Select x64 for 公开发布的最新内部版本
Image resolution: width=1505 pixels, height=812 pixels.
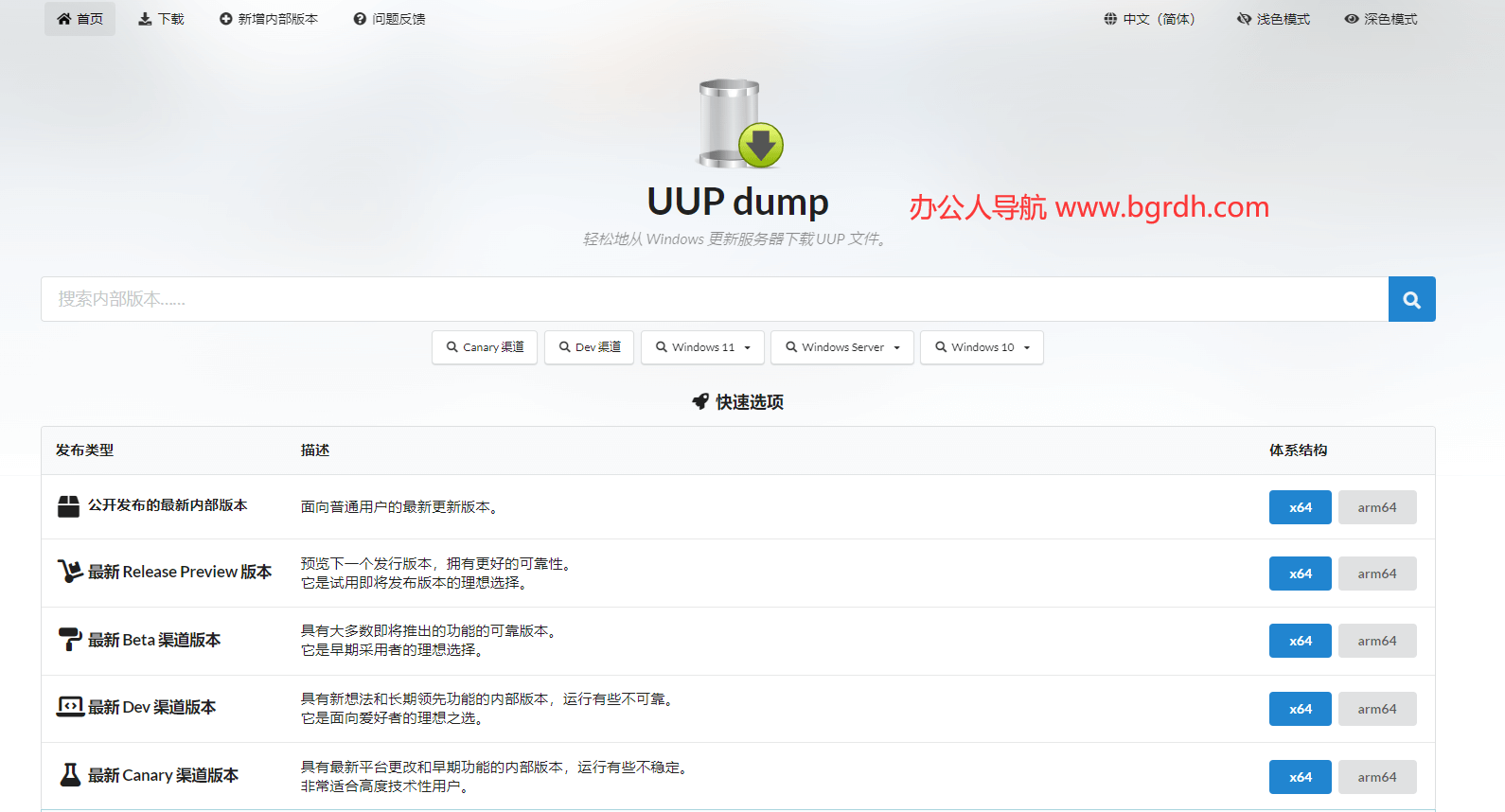coord(1301,507)
